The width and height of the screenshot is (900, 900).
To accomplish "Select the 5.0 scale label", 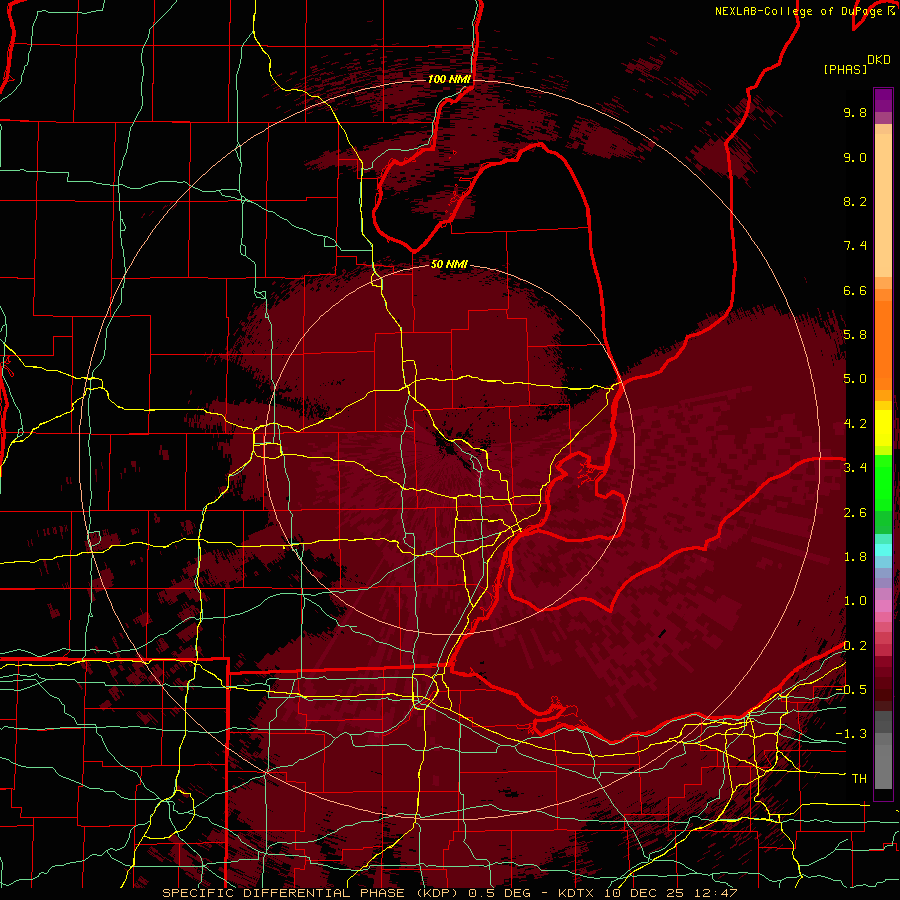I will 855,379.
